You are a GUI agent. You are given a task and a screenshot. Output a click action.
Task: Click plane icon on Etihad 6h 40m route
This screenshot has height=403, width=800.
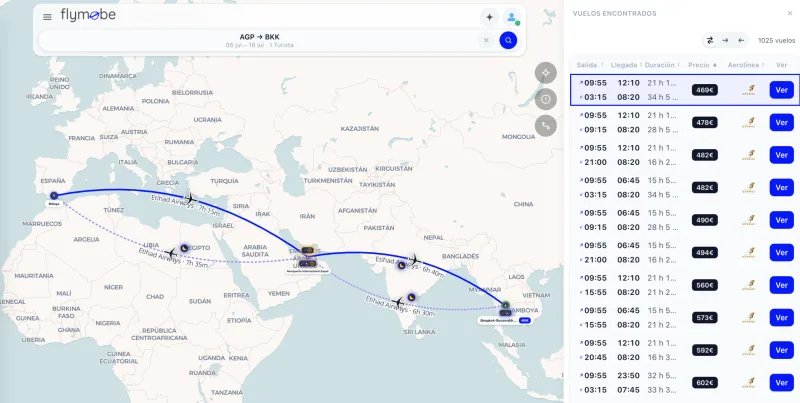point(414,260)
